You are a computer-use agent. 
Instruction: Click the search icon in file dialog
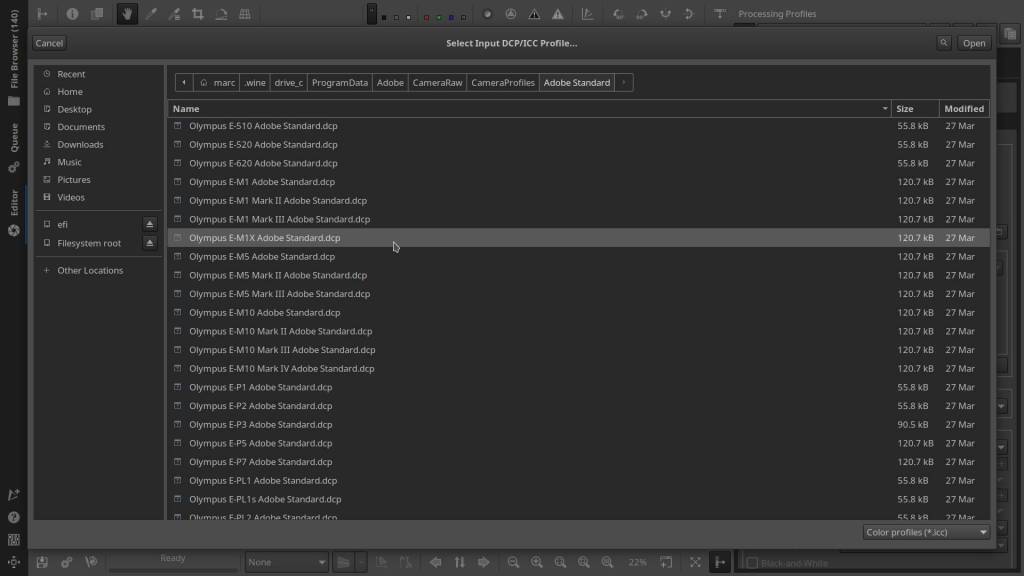(x=944, y=43)
